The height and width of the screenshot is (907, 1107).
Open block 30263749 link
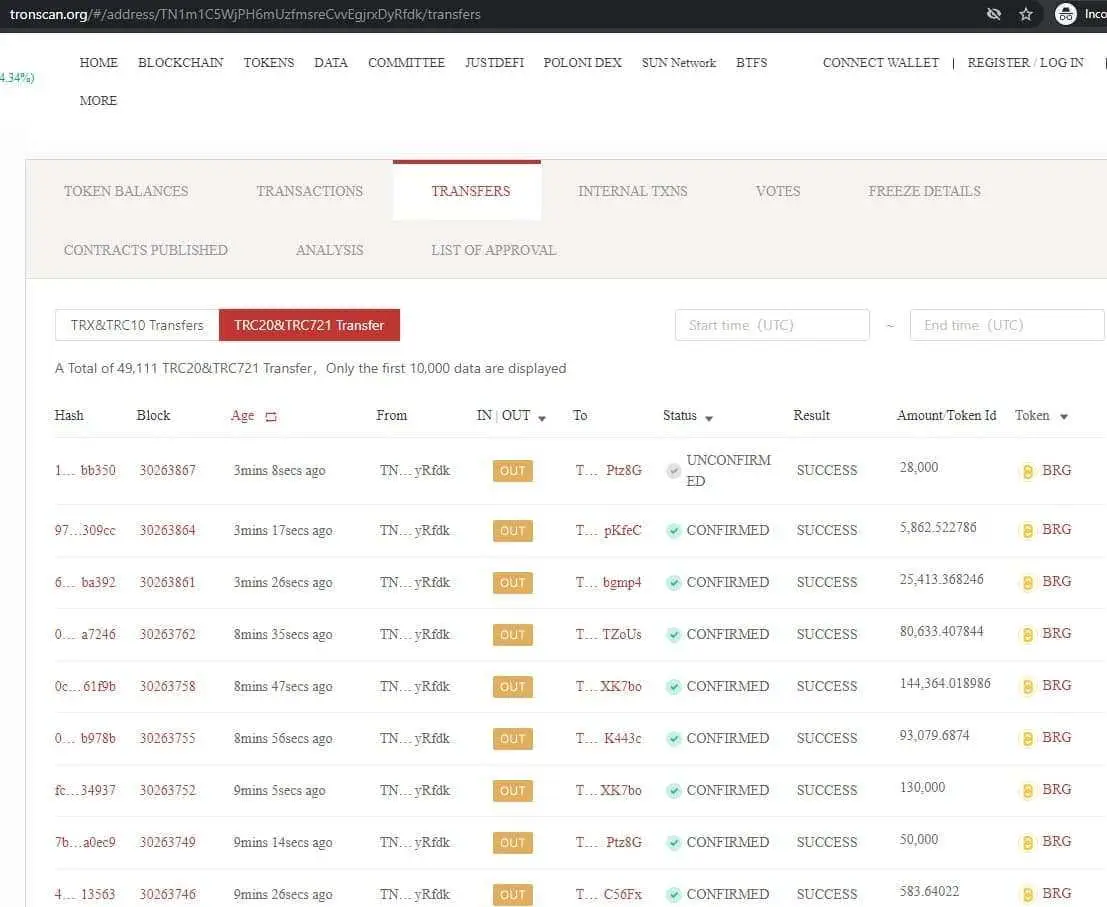[x=167, y=842]
